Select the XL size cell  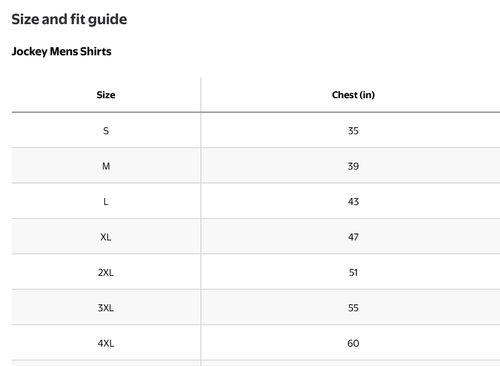[x=106, y=237]
